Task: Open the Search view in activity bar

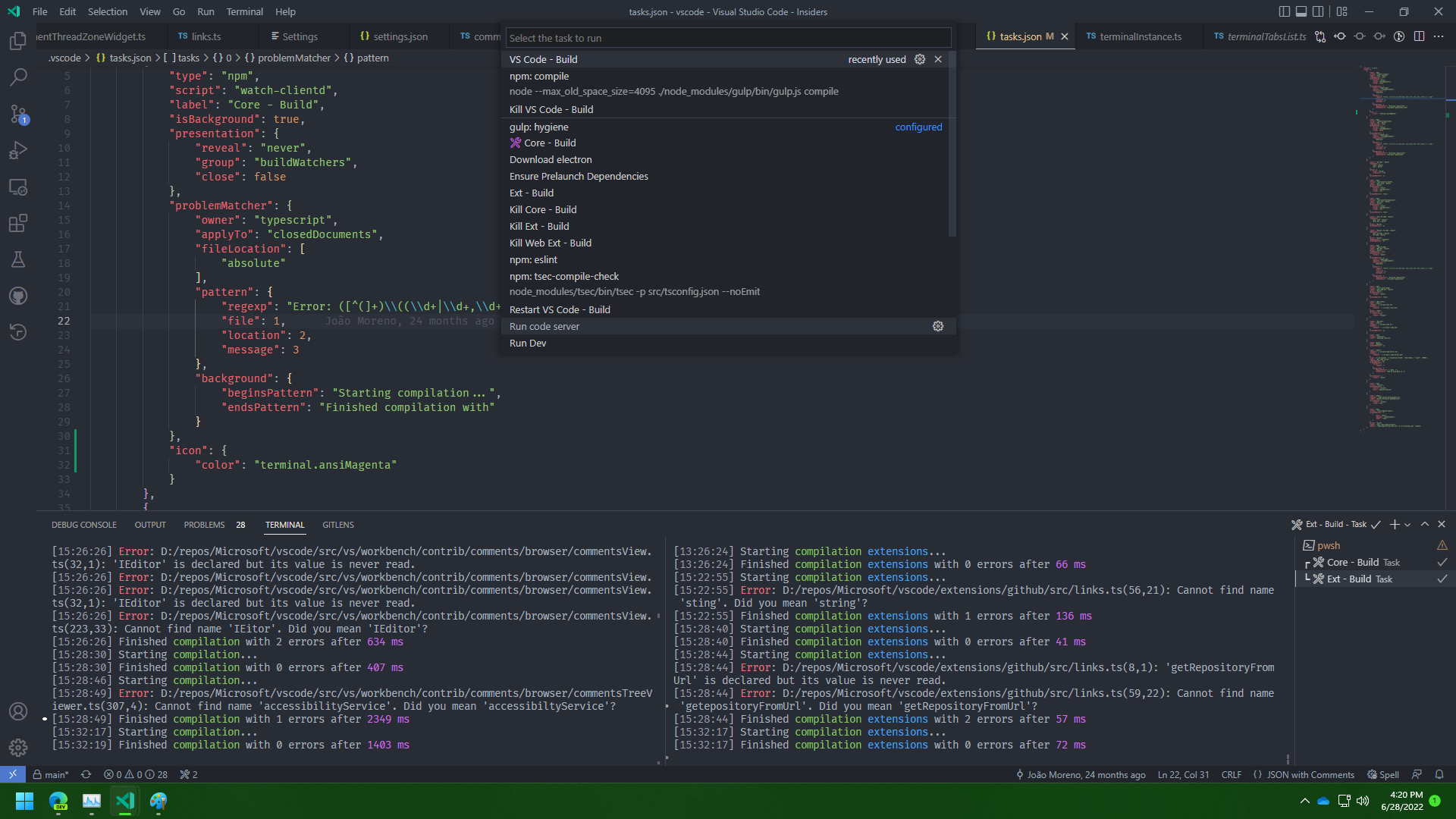Action: (18, 77)
